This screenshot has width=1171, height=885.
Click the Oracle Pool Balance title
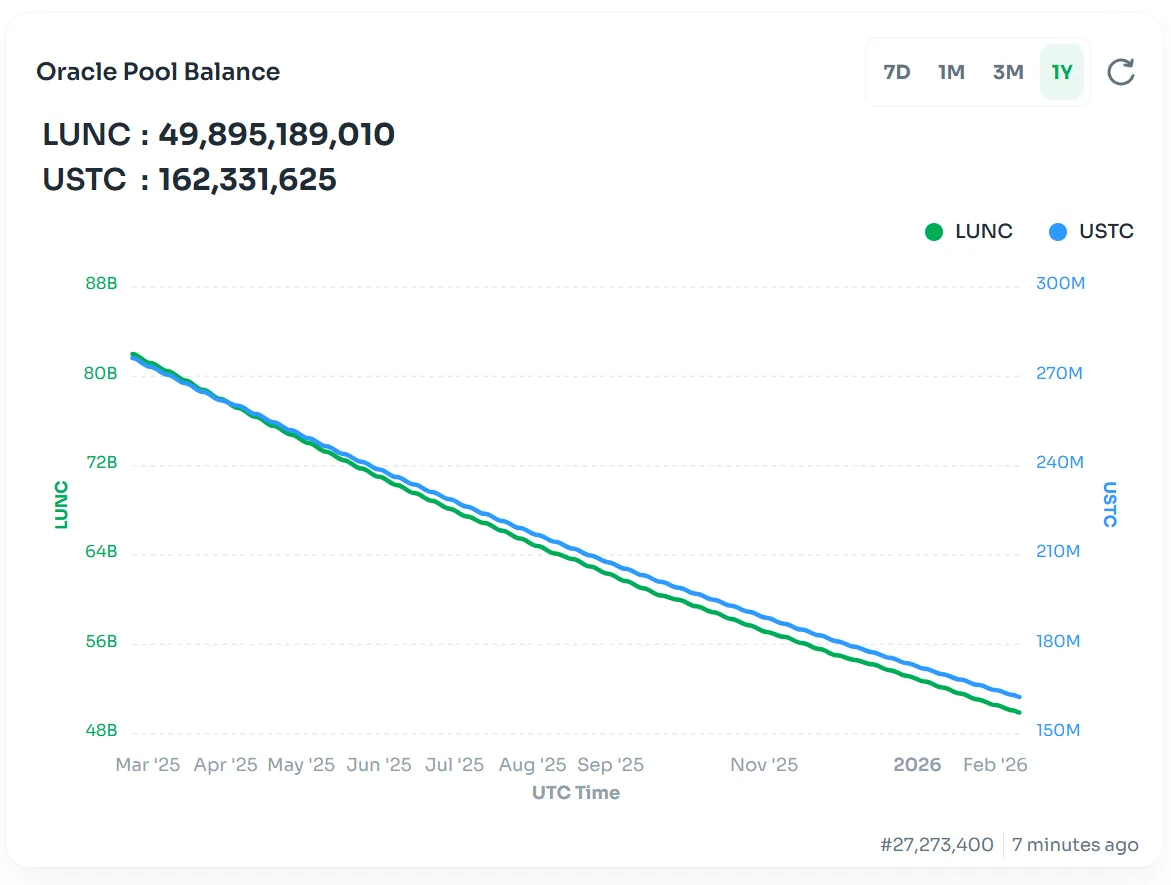[158, 72]
